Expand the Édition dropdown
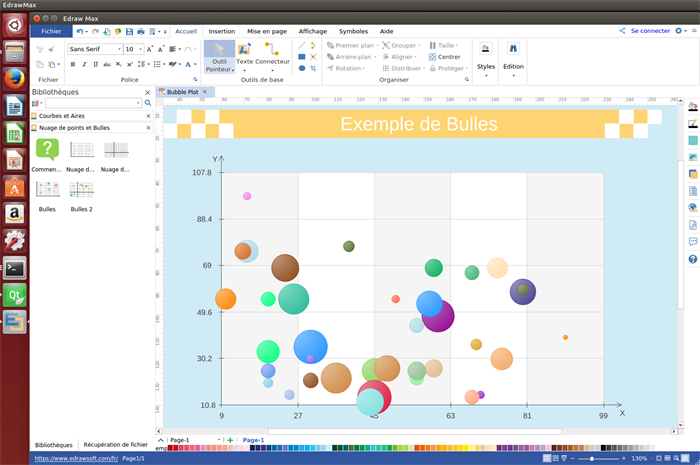 (x=513, y=67)
